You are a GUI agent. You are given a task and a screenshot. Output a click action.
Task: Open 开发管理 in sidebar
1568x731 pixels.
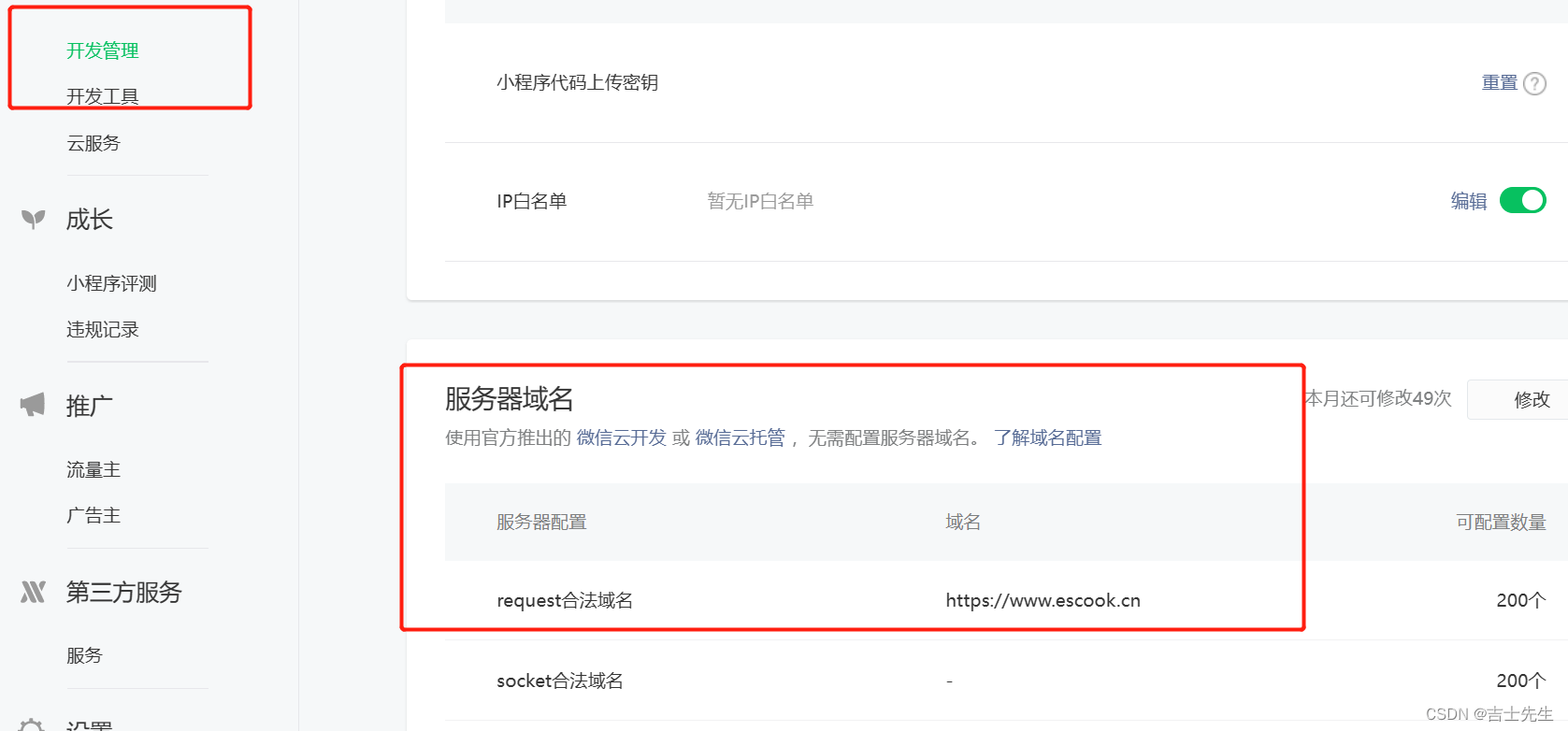102,50
